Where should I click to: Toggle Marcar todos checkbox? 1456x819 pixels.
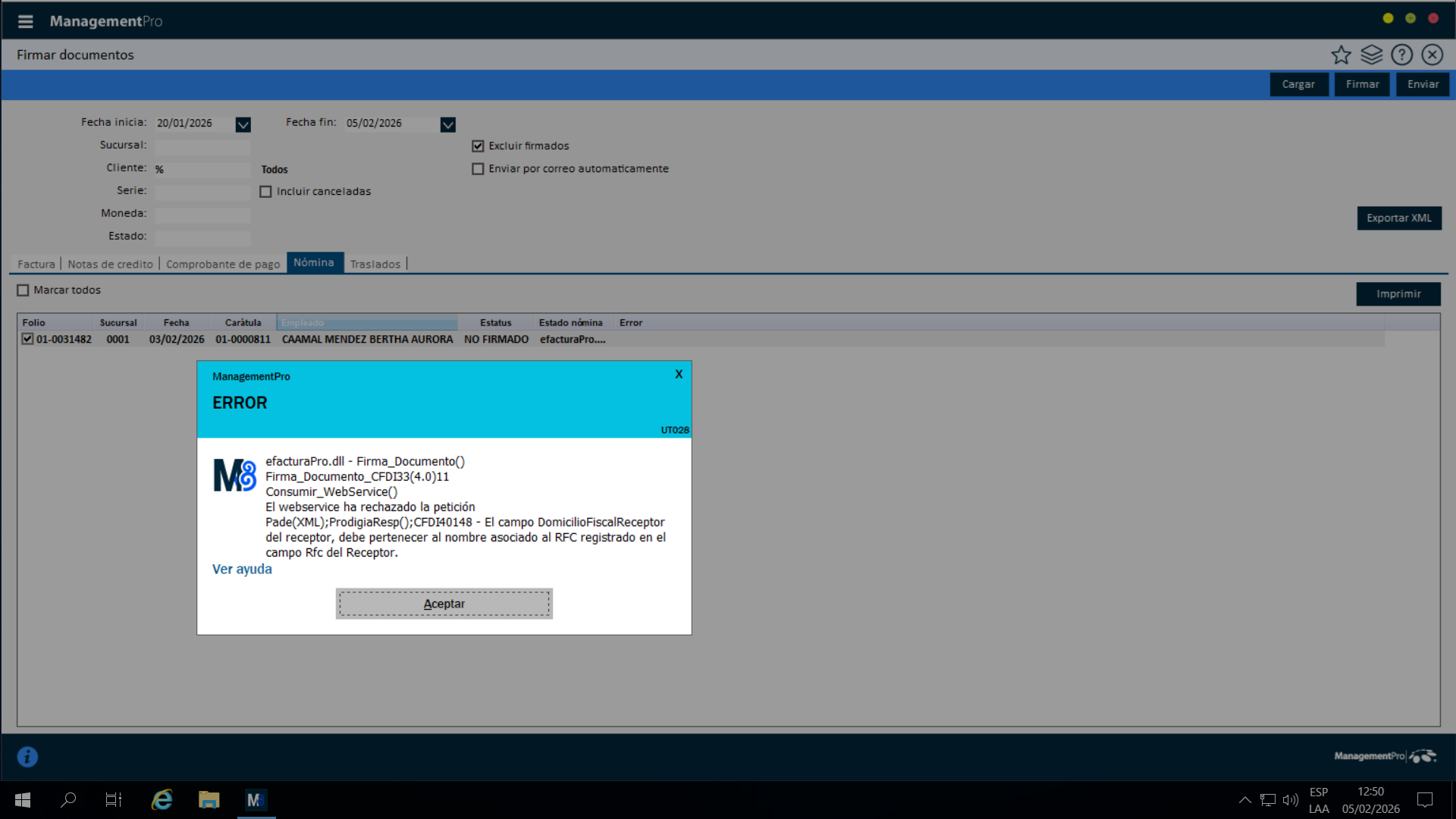[x=23, y=290]
